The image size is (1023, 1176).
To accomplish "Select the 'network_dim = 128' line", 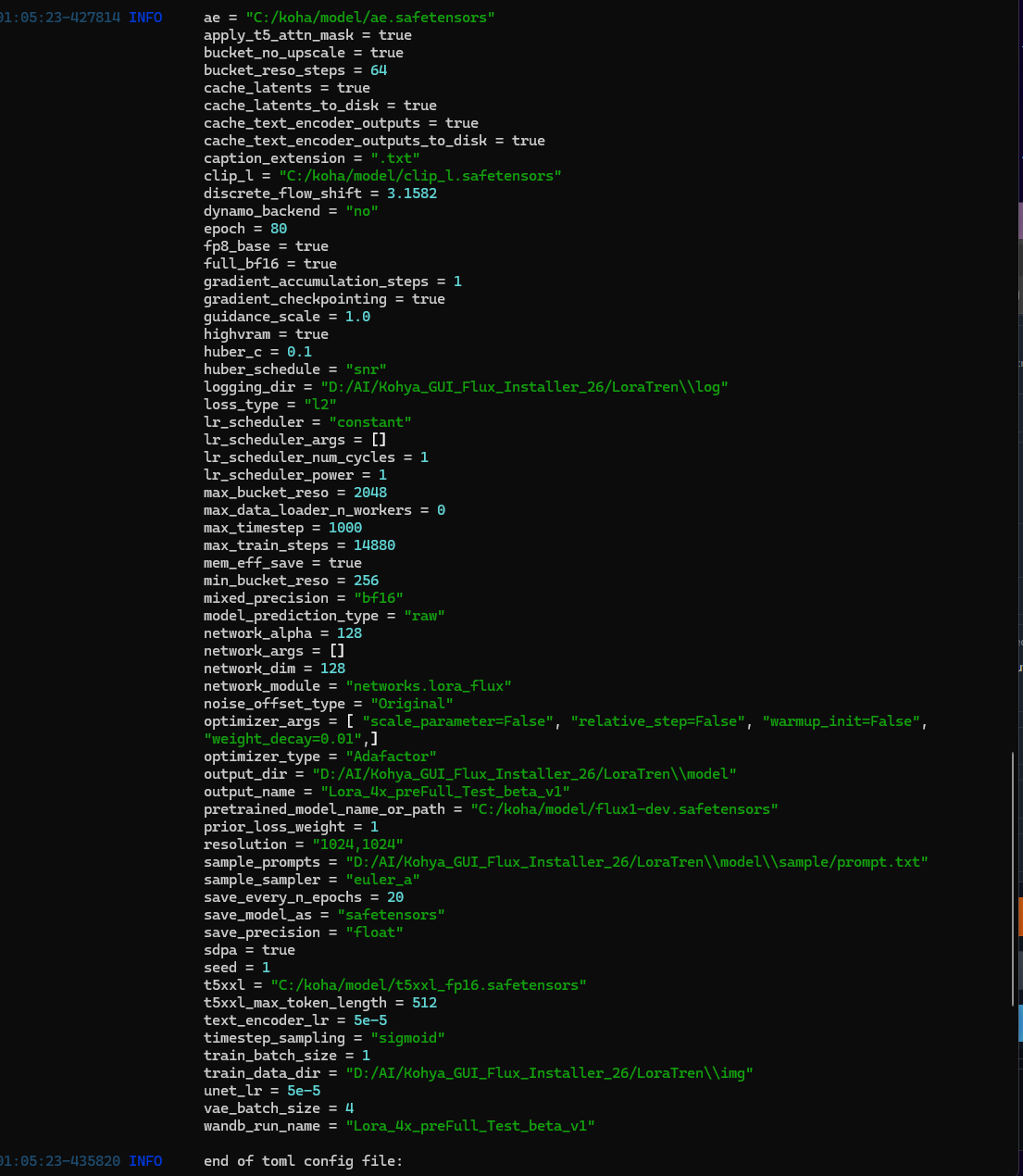I will click(x=274, y=669).
